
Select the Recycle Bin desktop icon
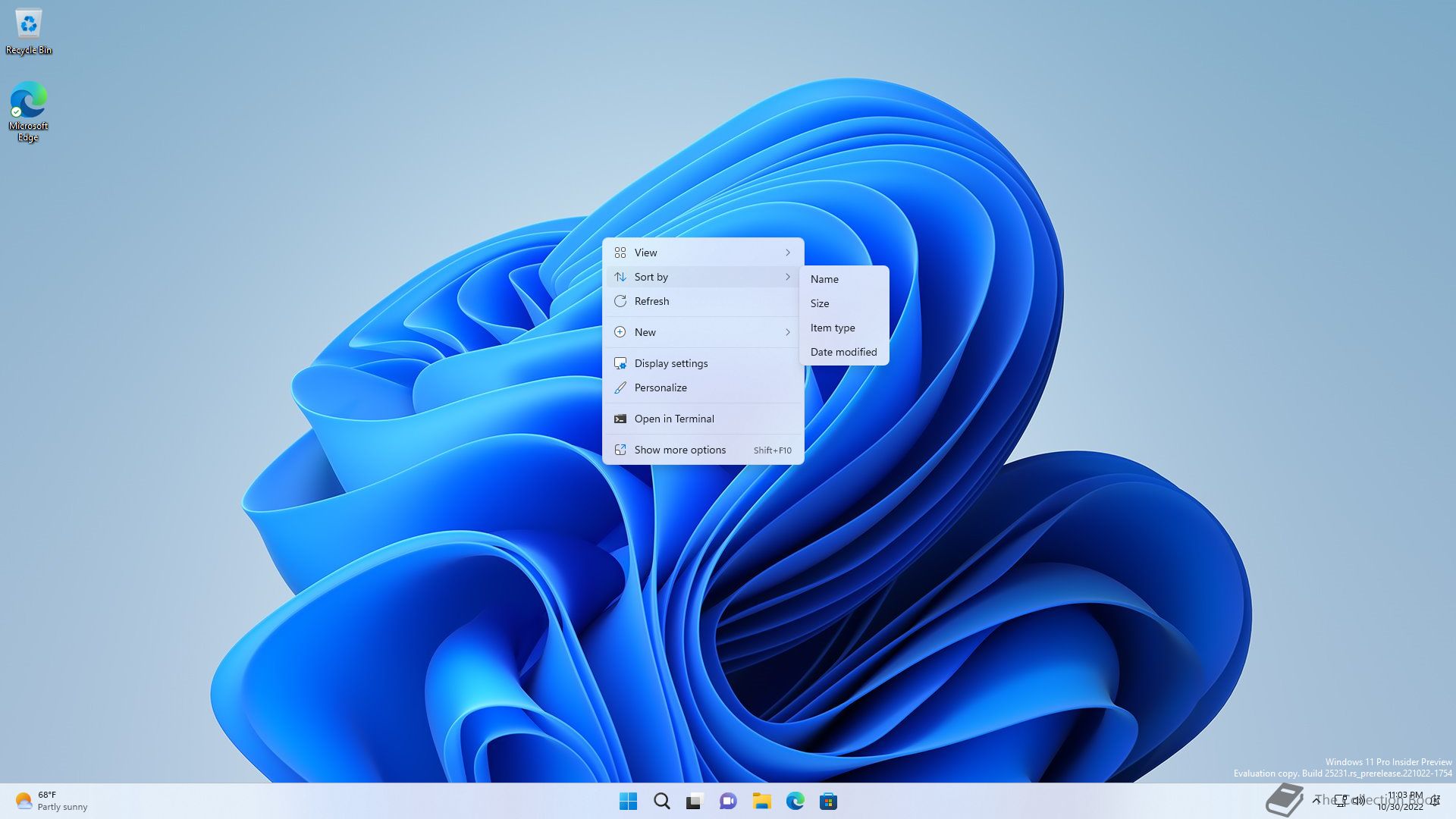click(x=29, y=33)
